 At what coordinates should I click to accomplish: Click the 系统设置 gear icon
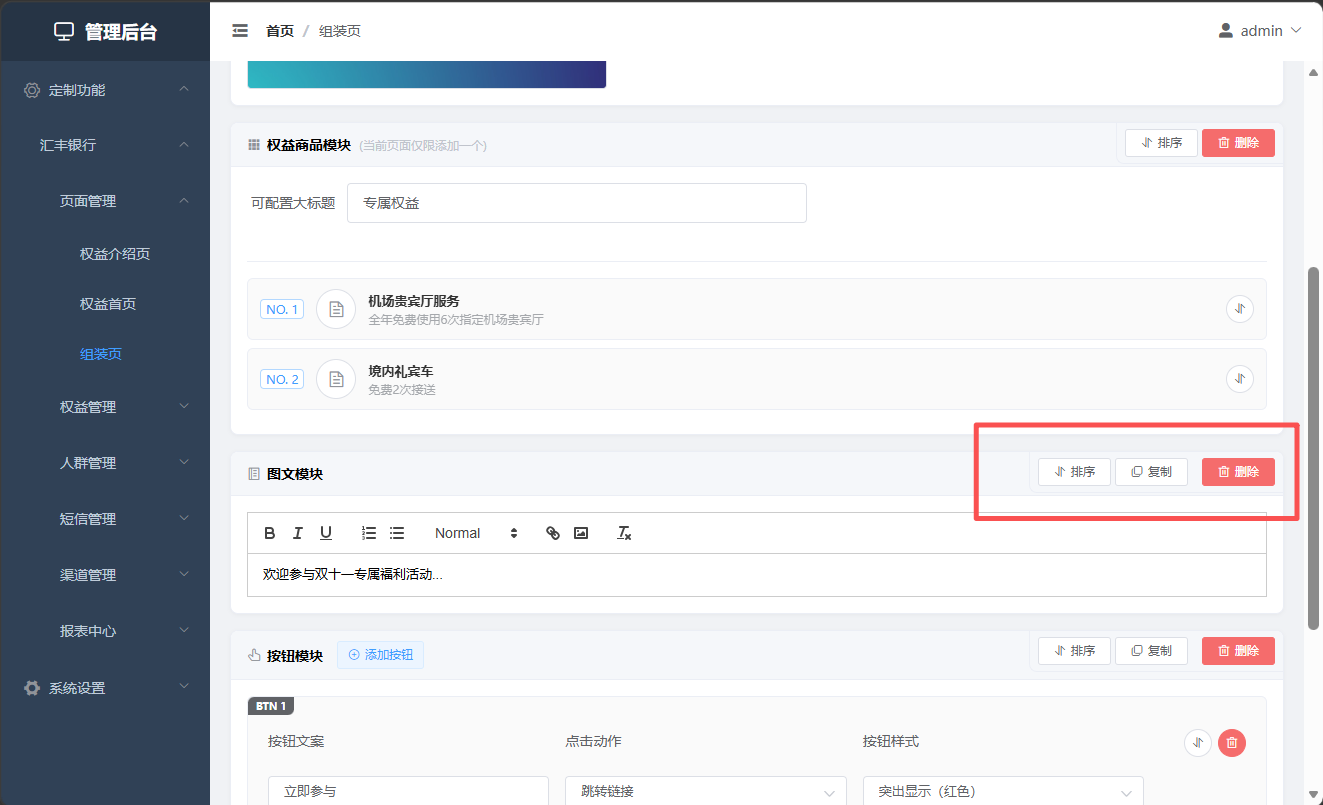click(32, 688)
